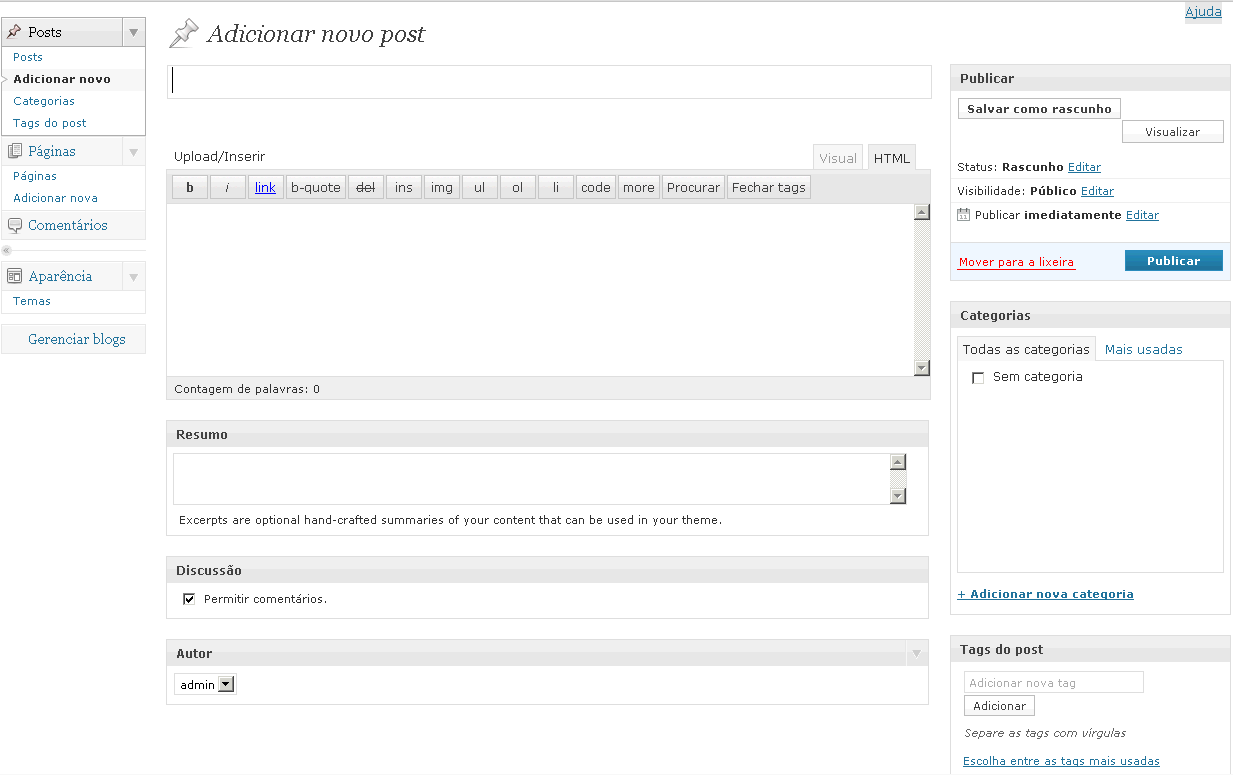The width and height of the screenshot is (1233, 775).
Task: Click the post title input field
Action: click(549, 82)
